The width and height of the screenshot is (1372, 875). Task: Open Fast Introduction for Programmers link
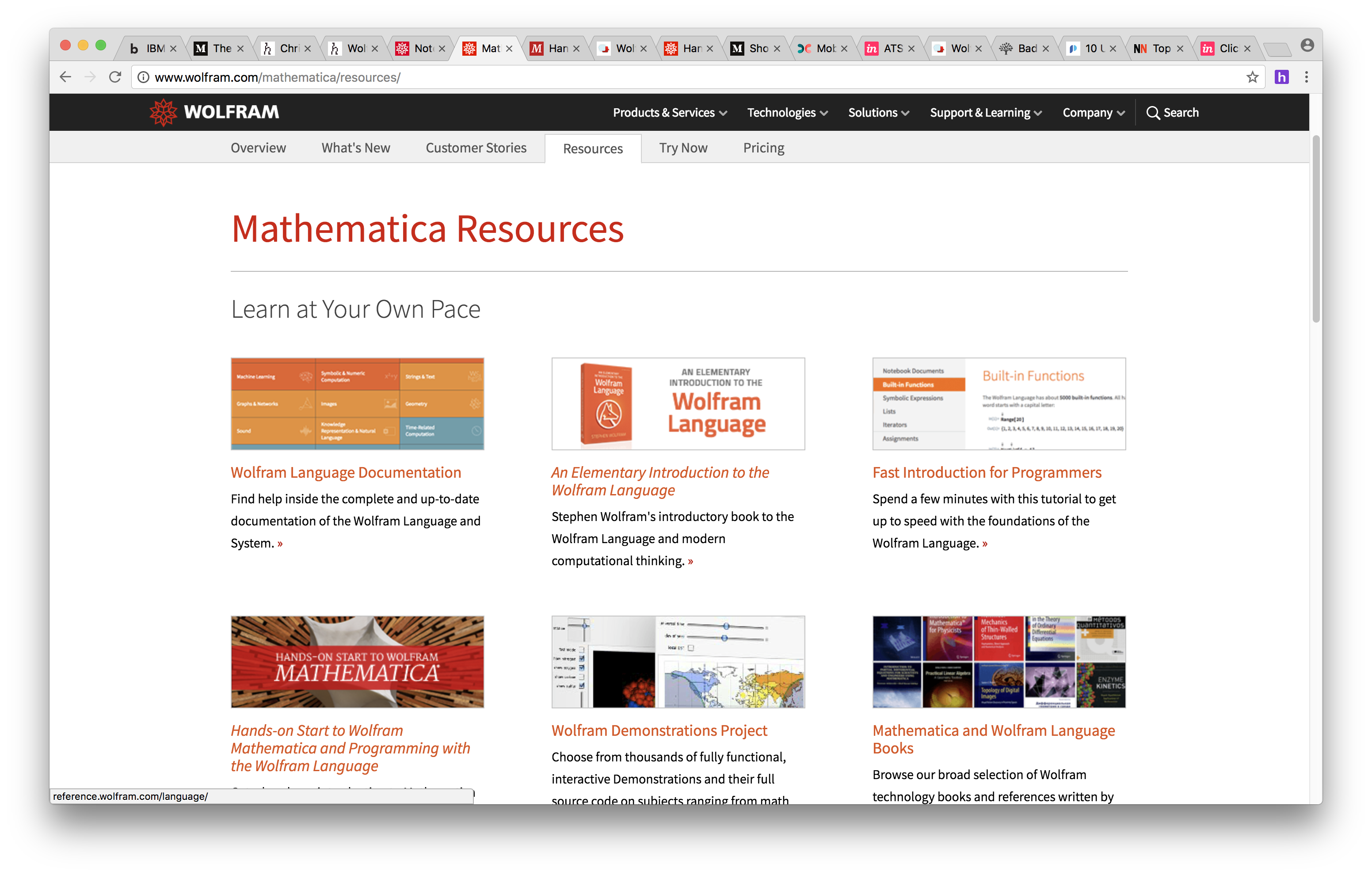tap(987, 472)
